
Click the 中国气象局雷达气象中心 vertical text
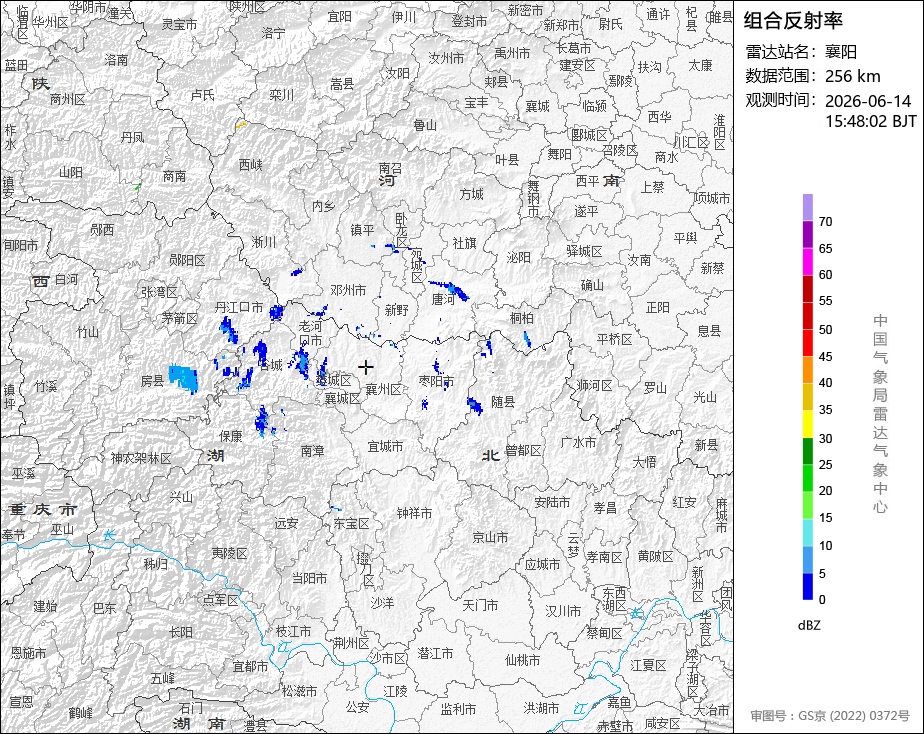click(880, 414)
